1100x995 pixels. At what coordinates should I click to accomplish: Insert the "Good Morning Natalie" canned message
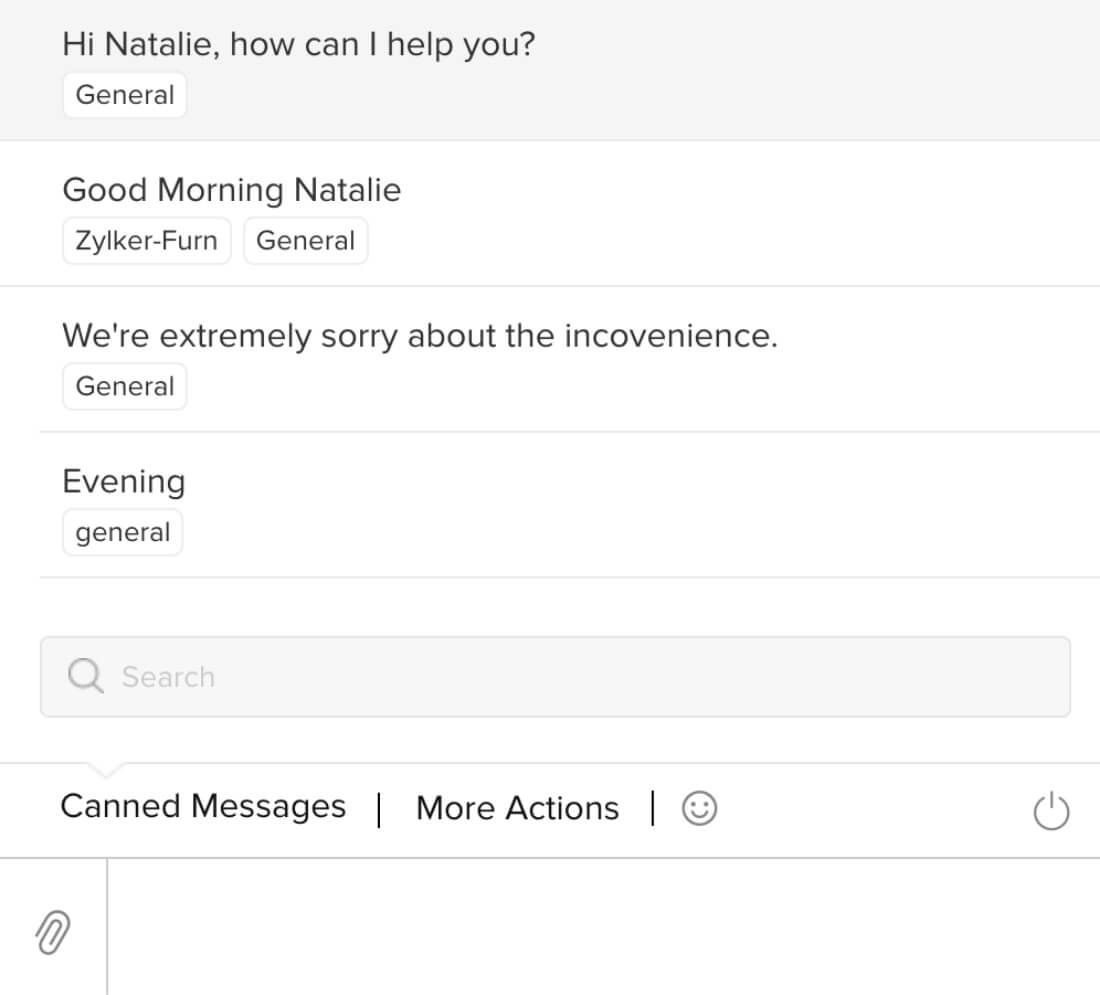pos(231,190)
